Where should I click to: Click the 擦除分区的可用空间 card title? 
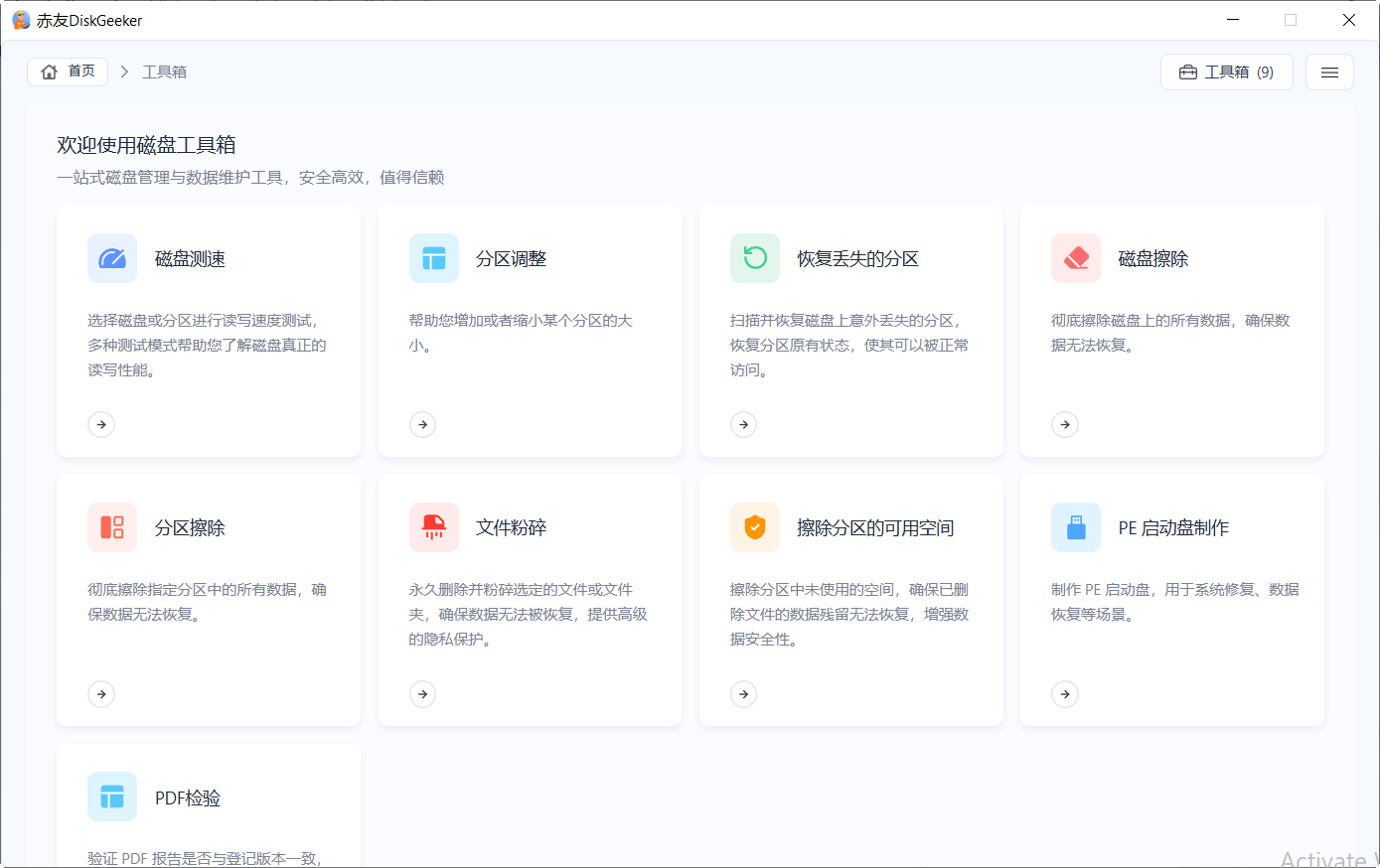point(875,528)
